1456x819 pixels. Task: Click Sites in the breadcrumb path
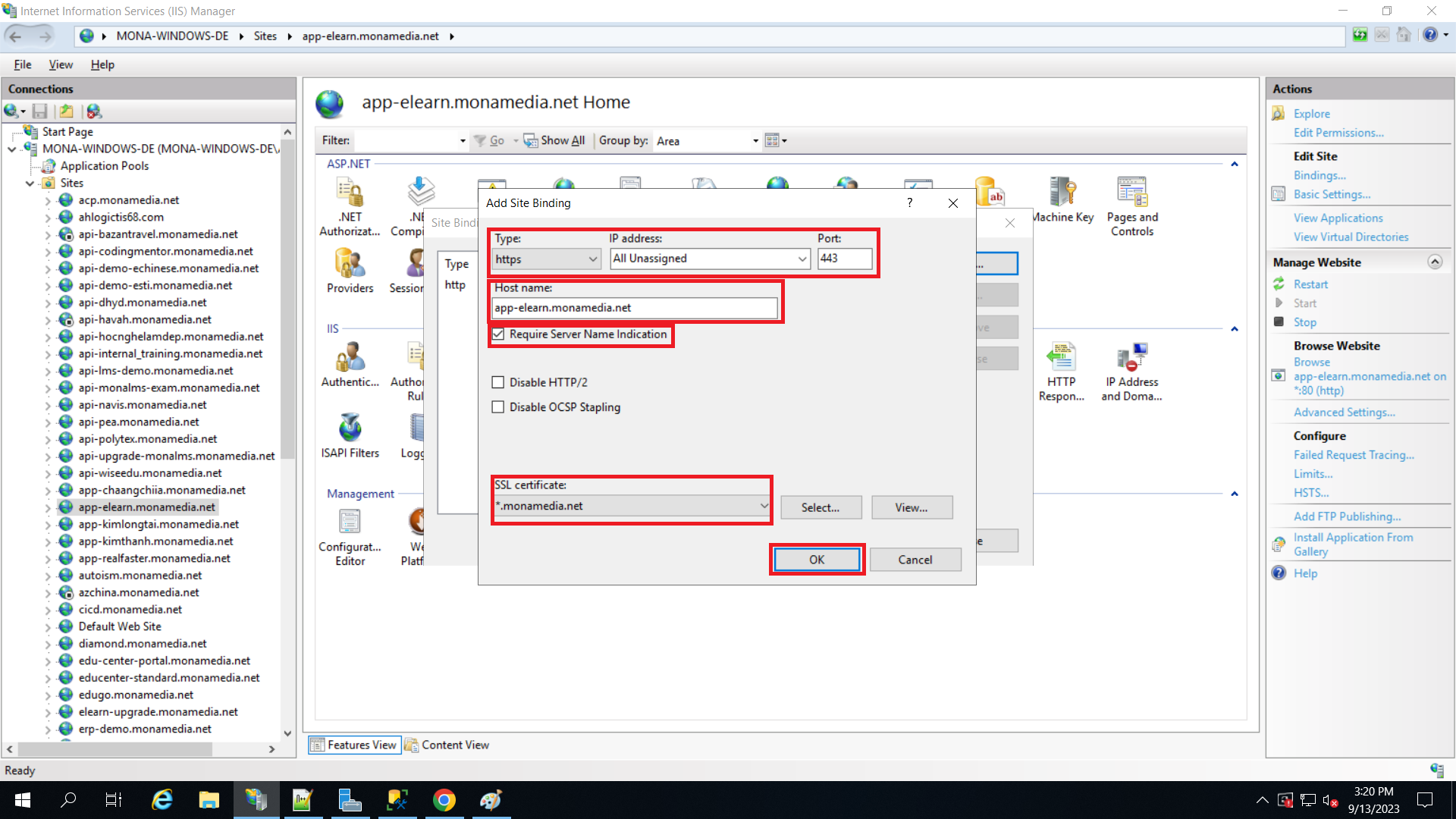(x=265, y=36)
